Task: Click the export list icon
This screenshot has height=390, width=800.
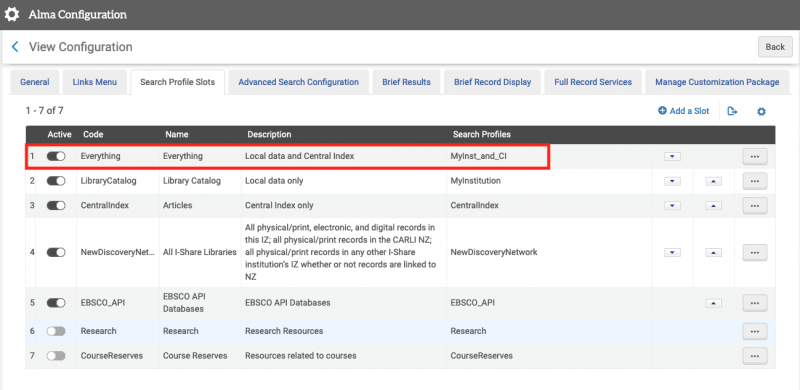Action: coord(732,111)
